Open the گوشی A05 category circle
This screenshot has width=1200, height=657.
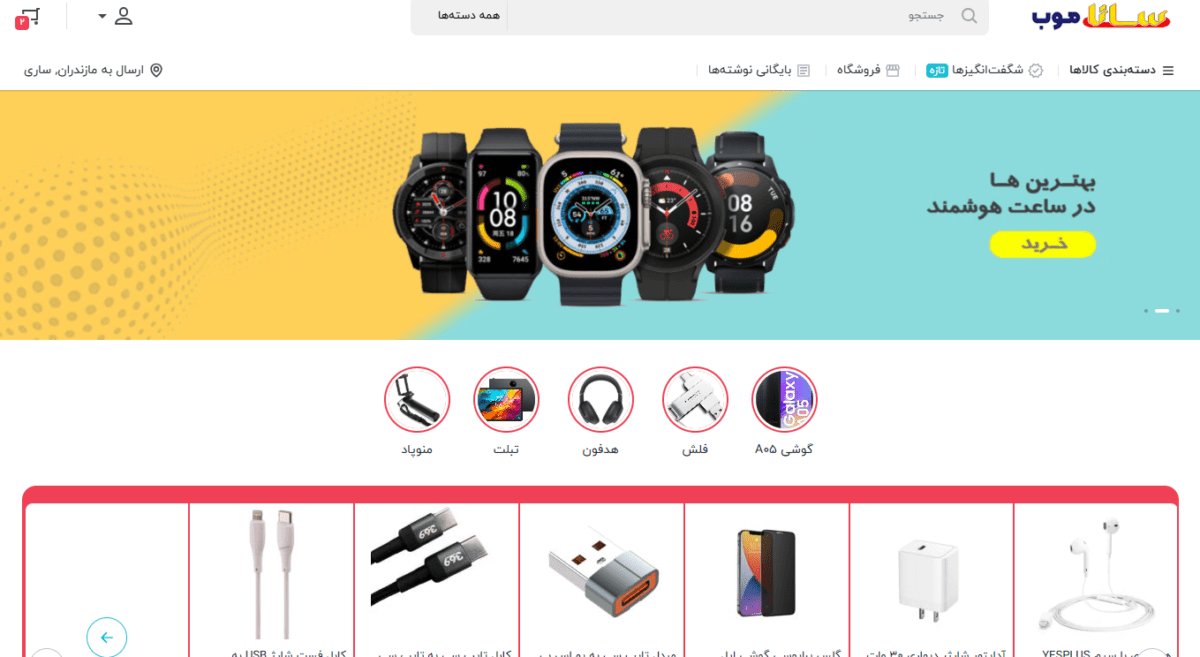pos(784,400)
